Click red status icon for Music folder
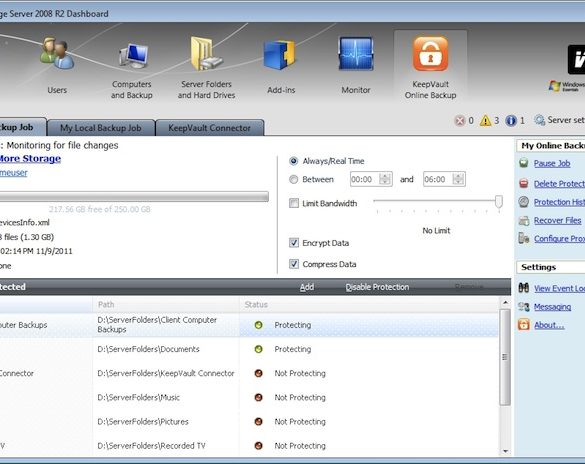The height and width of the screenshot is (464, 585). pyautogui.click(x=258, y=397)
